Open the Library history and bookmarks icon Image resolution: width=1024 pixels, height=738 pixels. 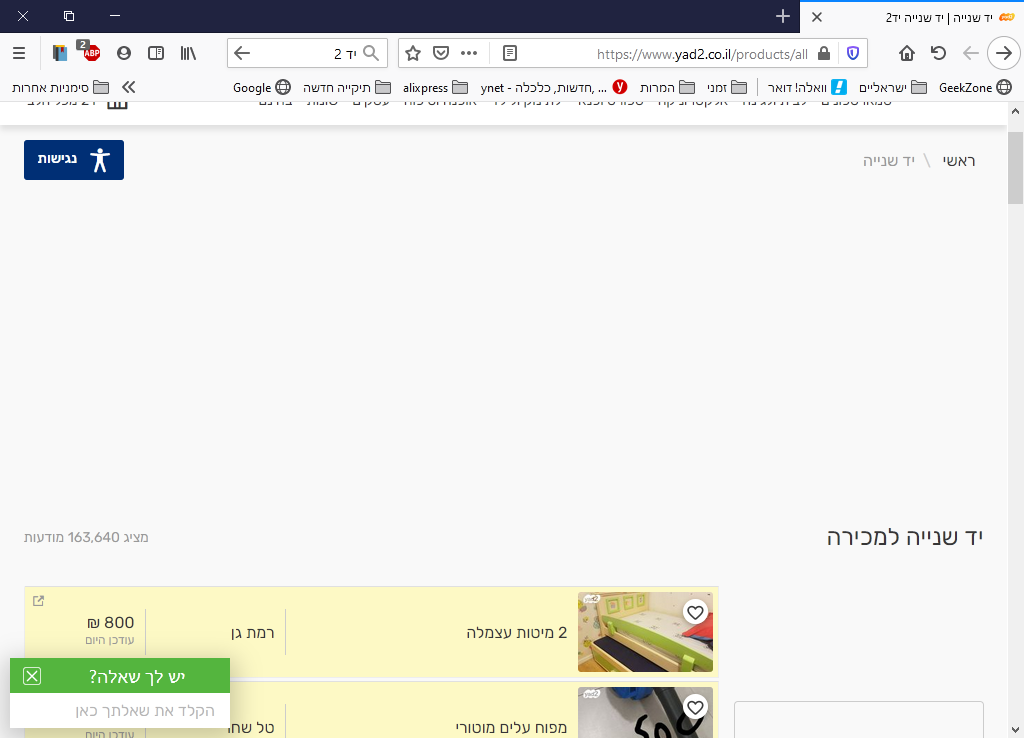click(x=188, y=53)
